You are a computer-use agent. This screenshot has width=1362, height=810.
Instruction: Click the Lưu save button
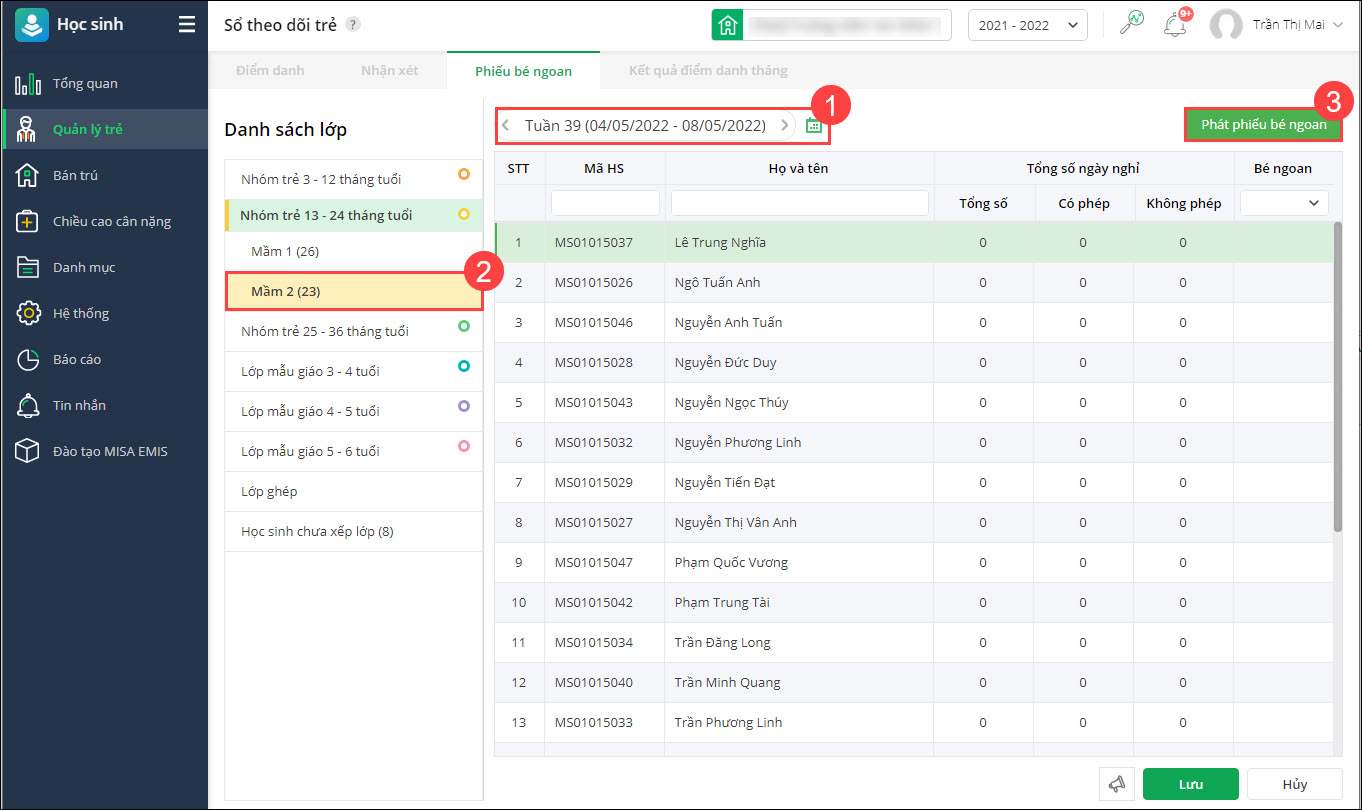[x=1190, y=785]
